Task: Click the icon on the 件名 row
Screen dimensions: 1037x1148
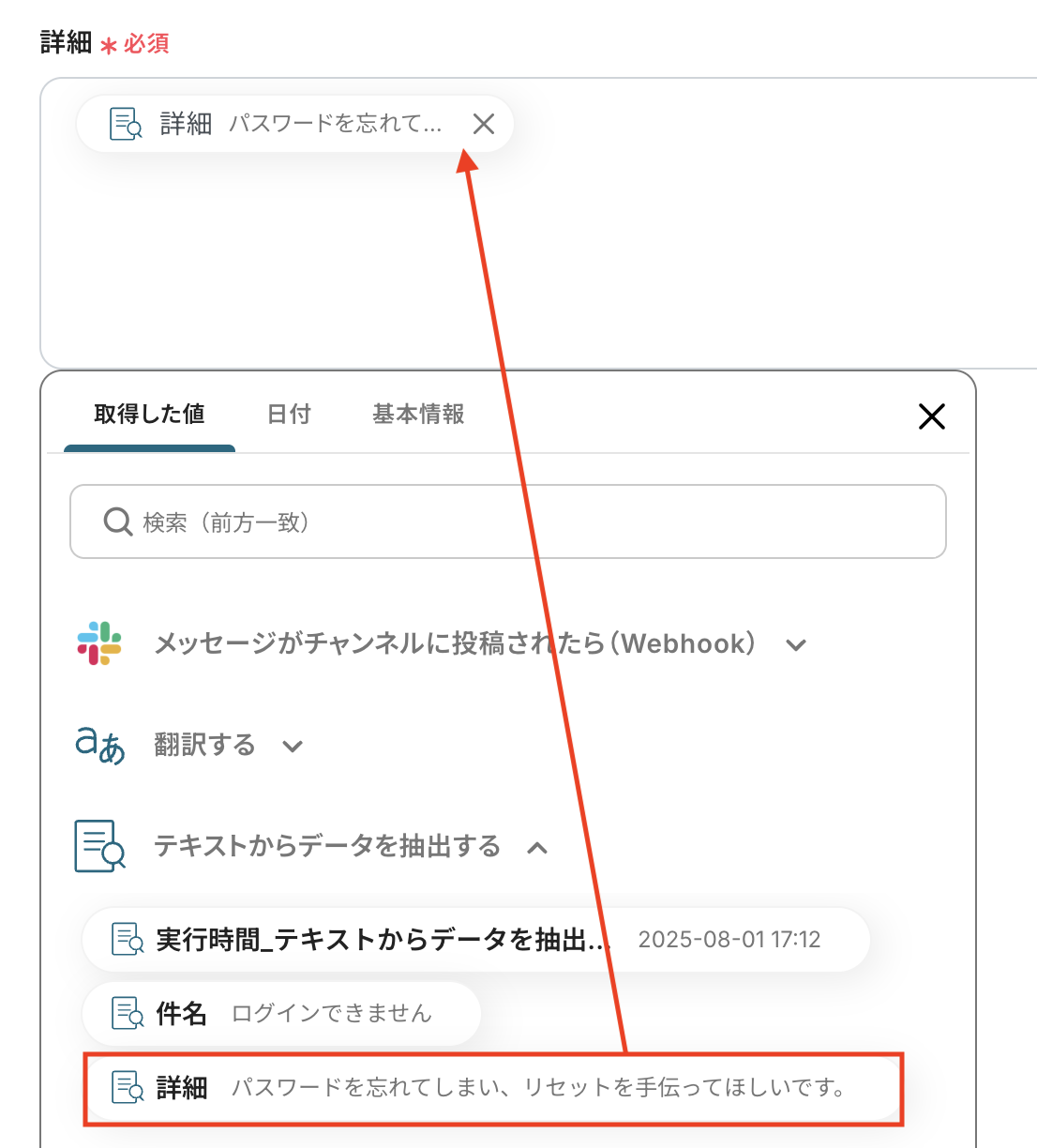Action: point(128,1013)
